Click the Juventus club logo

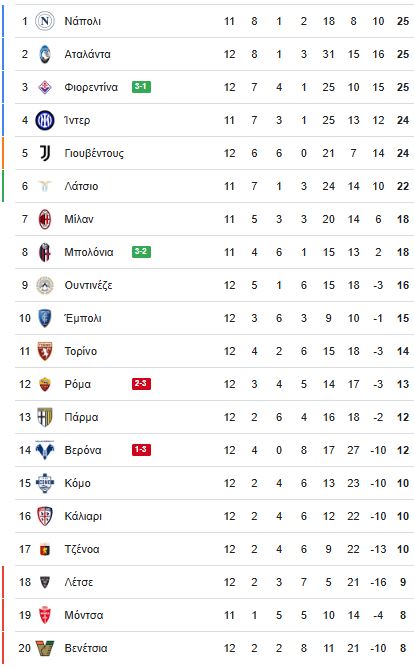tap(45, 153)
